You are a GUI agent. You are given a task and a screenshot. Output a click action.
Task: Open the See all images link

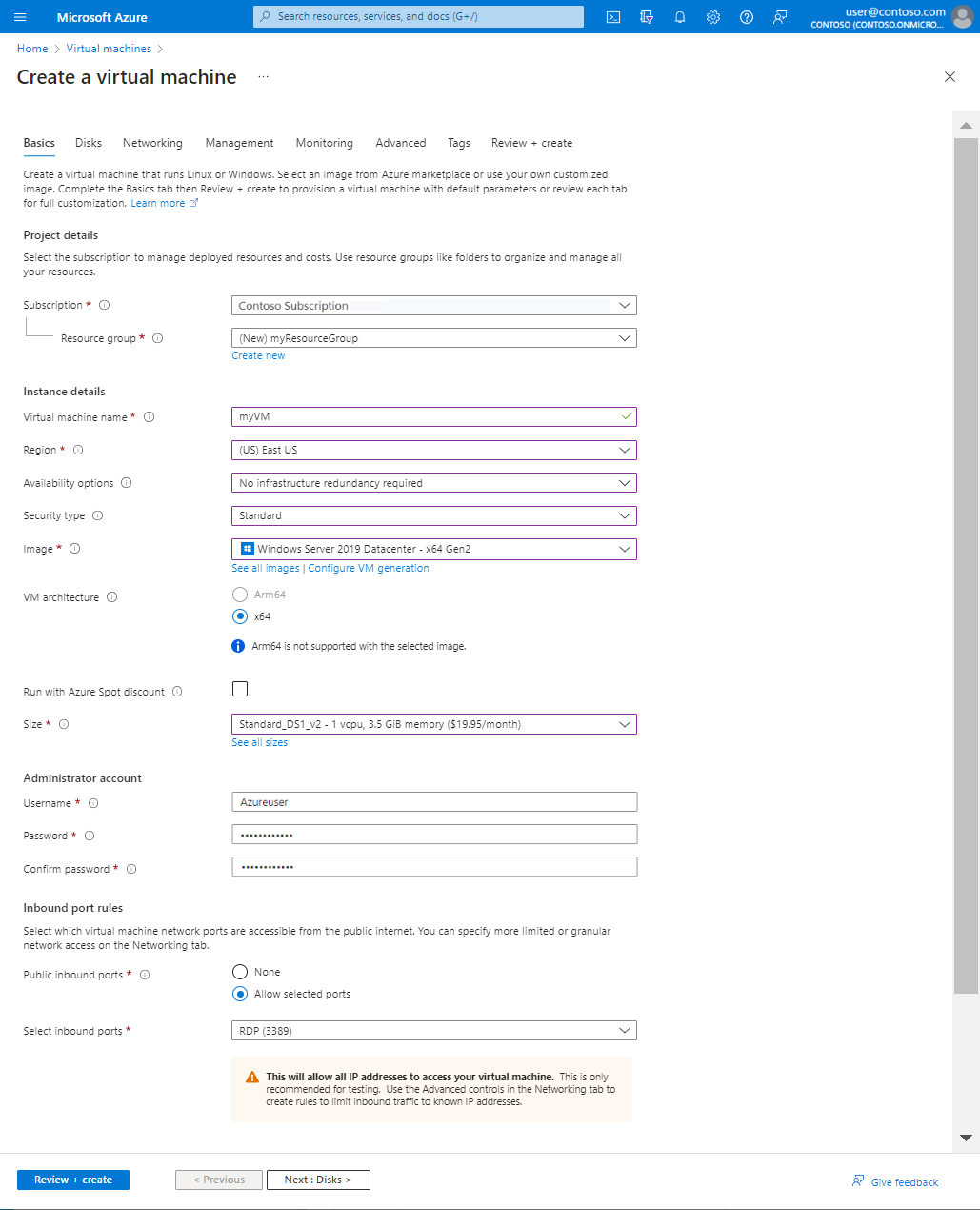coord(266,568)
